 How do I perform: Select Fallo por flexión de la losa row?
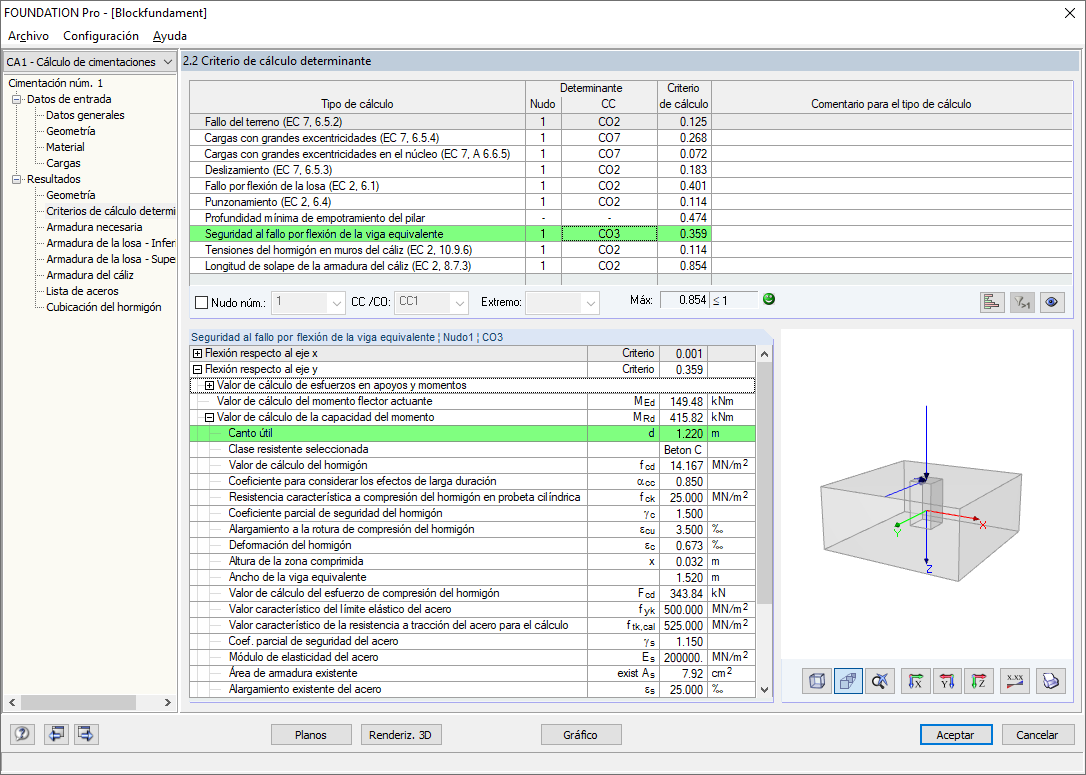click(630, 186)
